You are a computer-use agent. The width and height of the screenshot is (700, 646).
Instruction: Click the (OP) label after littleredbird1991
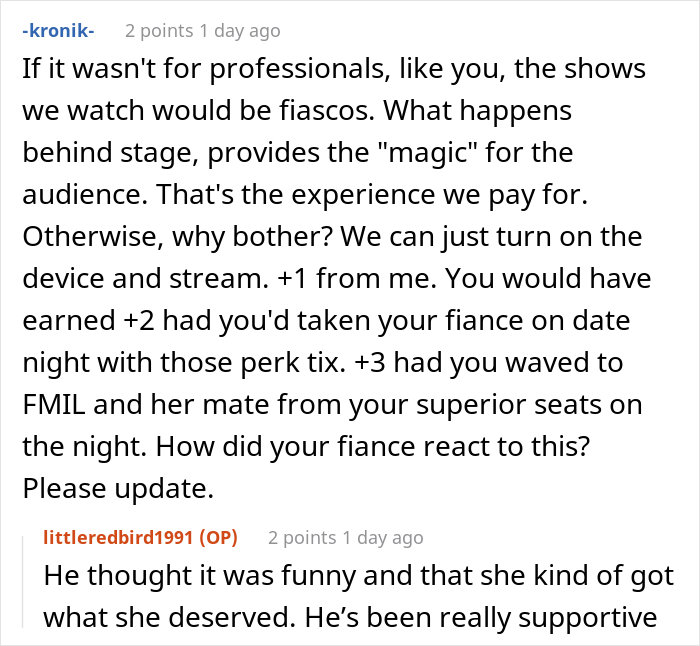218,537
